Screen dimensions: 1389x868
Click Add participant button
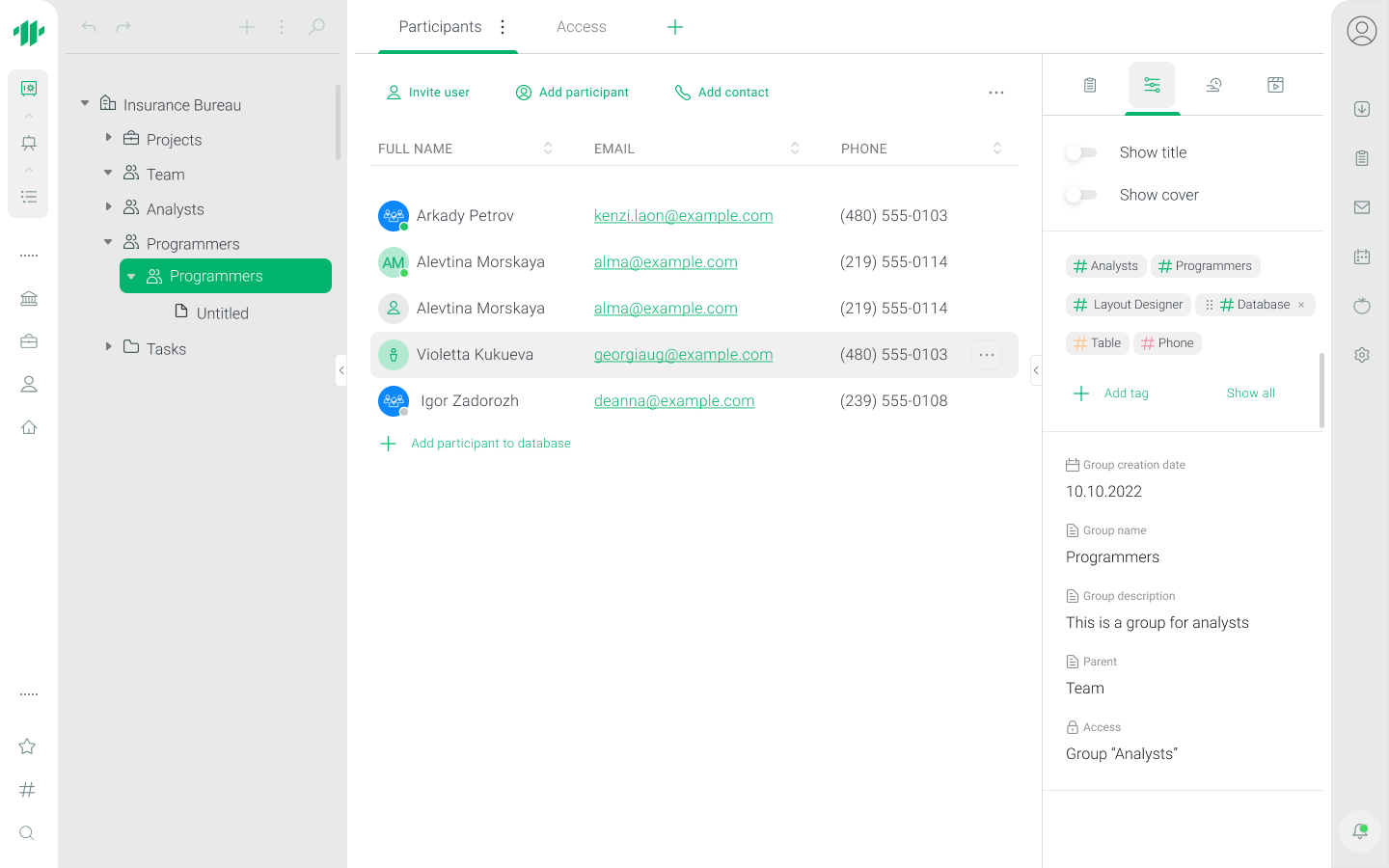click(x=572, y=93)
